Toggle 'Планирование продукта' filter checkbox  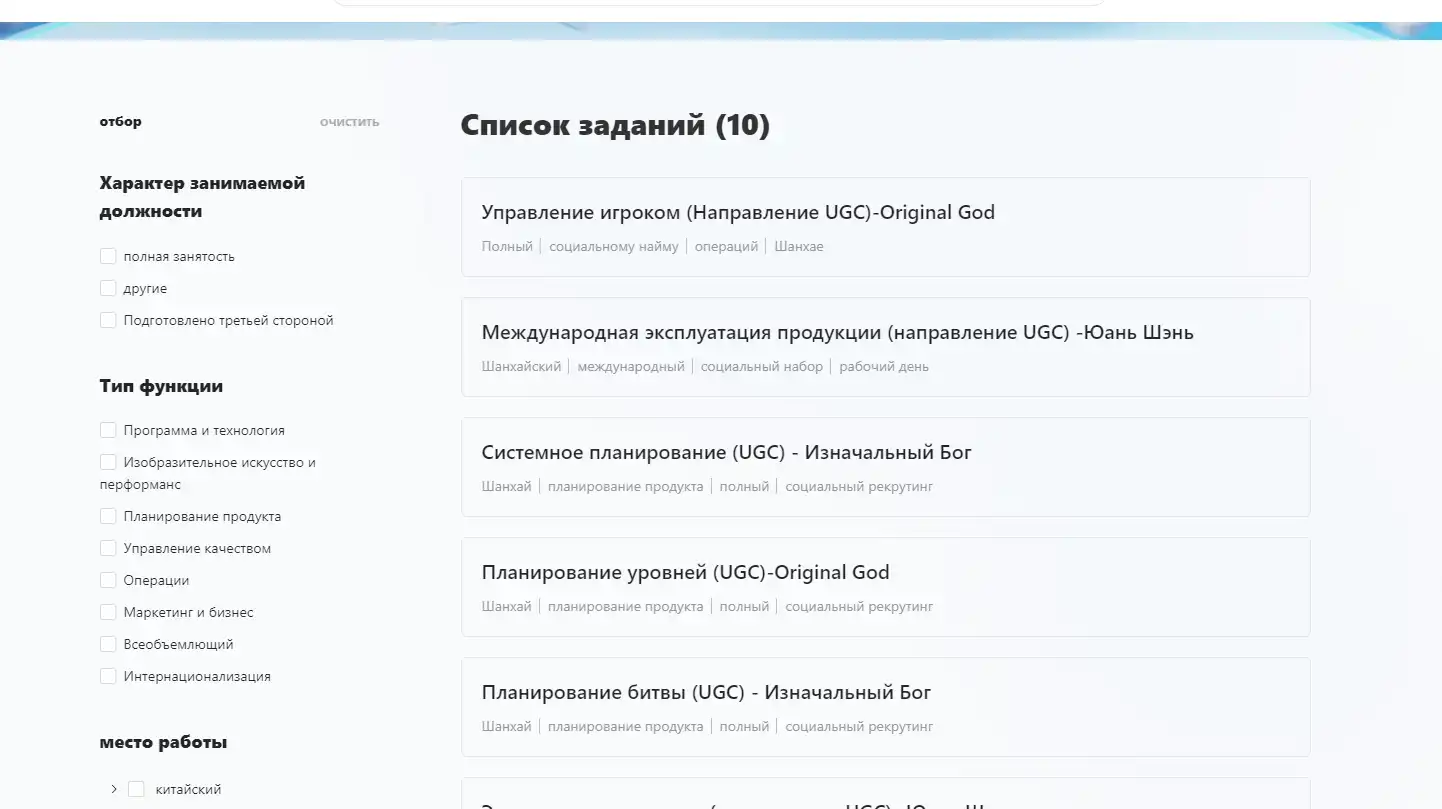(x=108, y=517)
